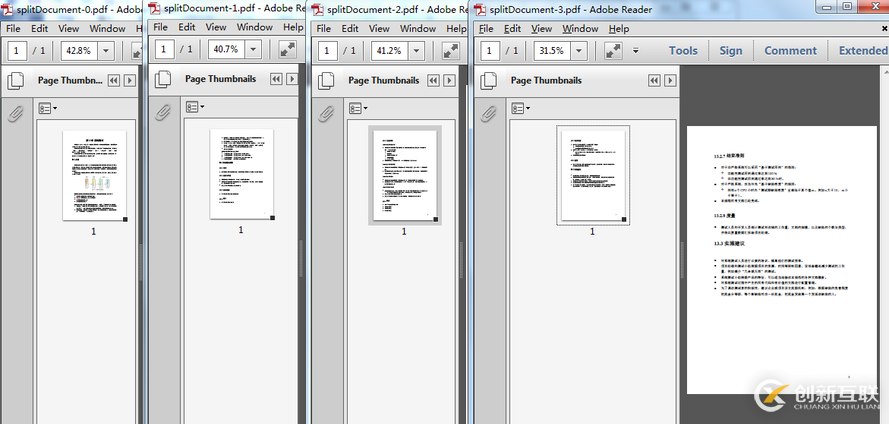Open Edit menu in splitDocument-1 window
Viewport: 889px width, 424px height.
(x=187, y=27)
